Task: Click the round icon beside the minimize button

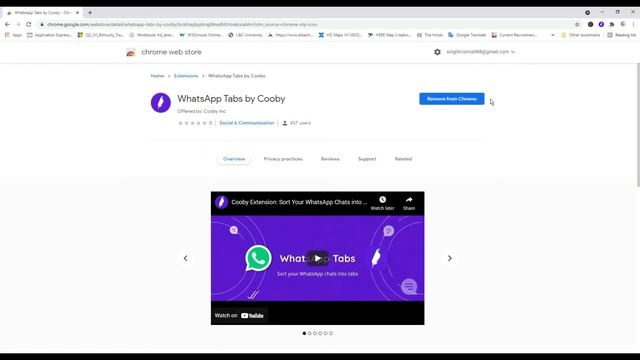Action: pos(587,13)
